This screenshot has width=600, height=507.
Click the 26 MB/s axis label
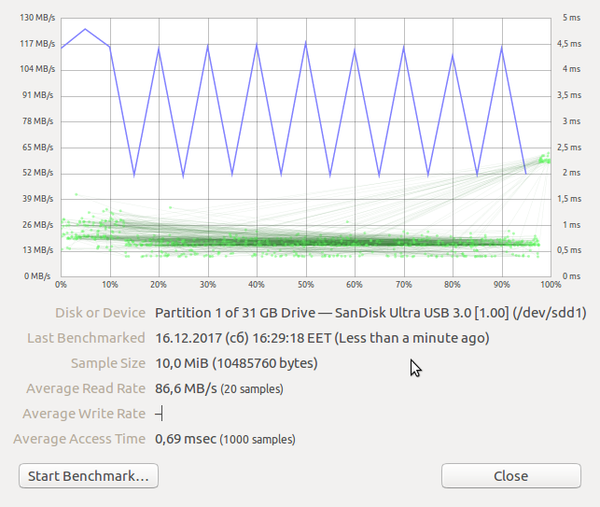(38, 225)
